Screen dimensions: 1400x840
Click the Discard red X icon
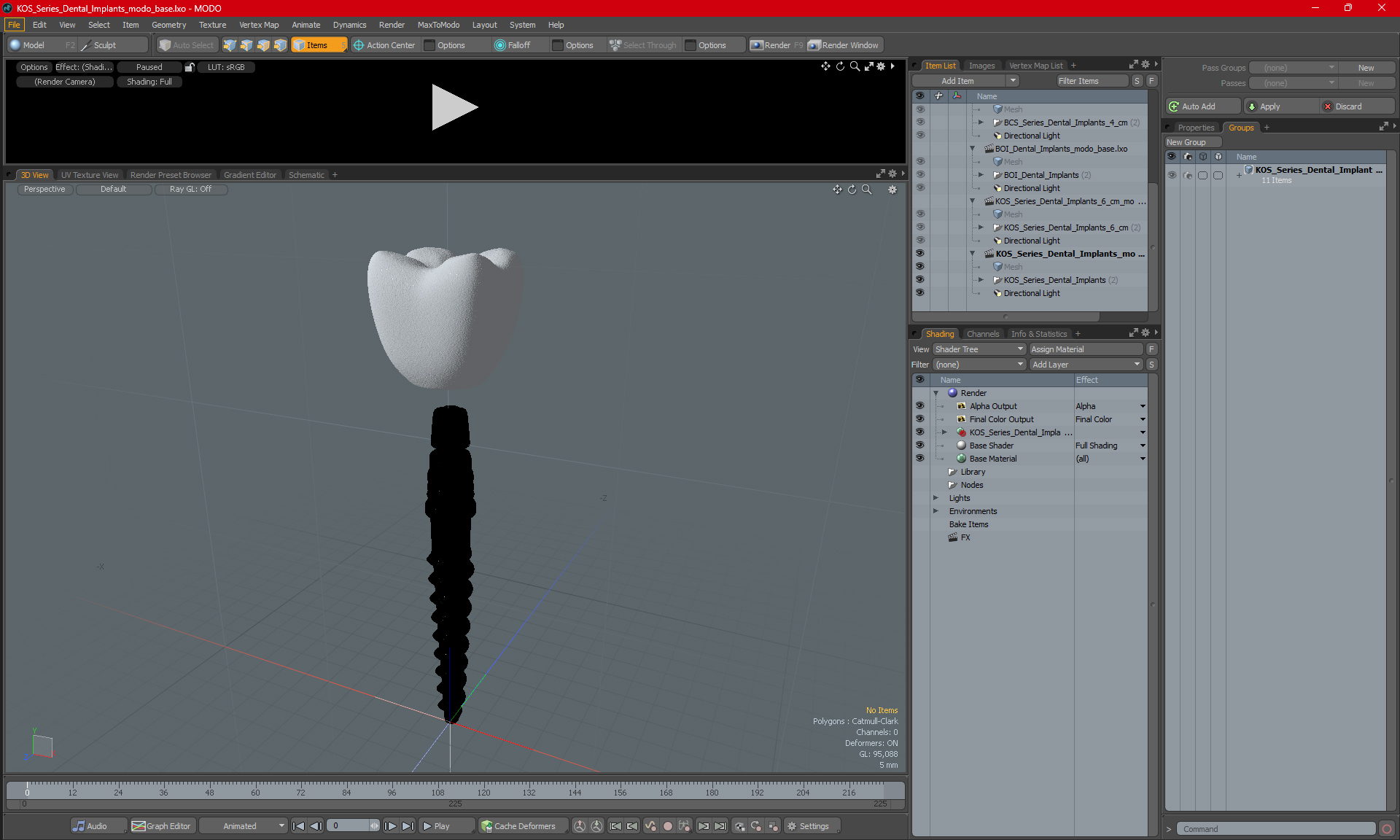pos(1328,106)
